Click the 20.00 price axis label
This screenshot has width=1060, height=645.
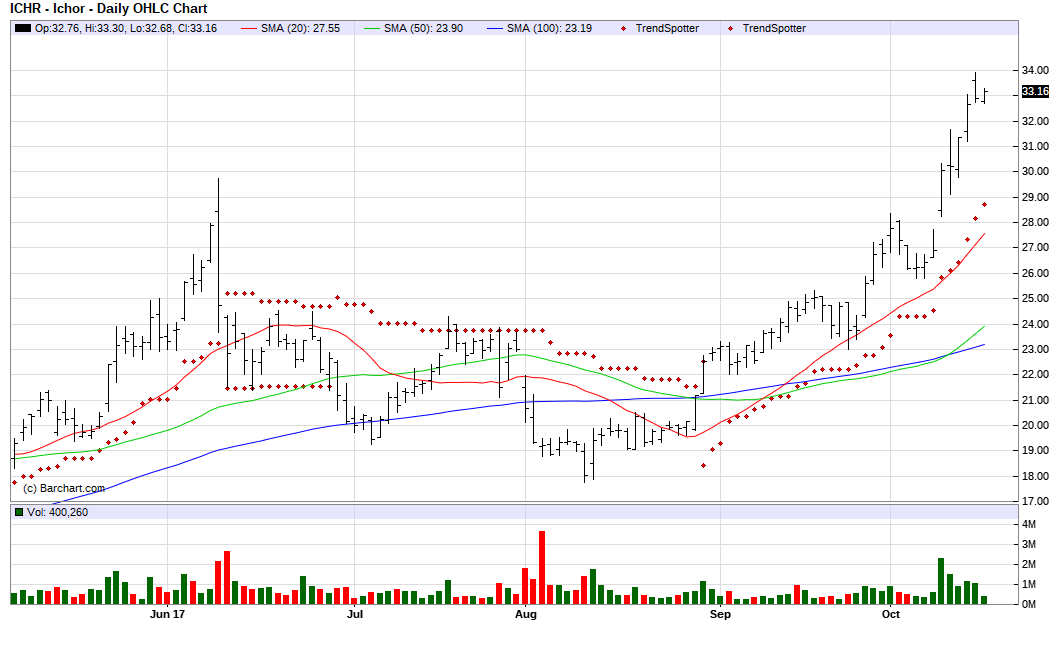point(1035,425)
